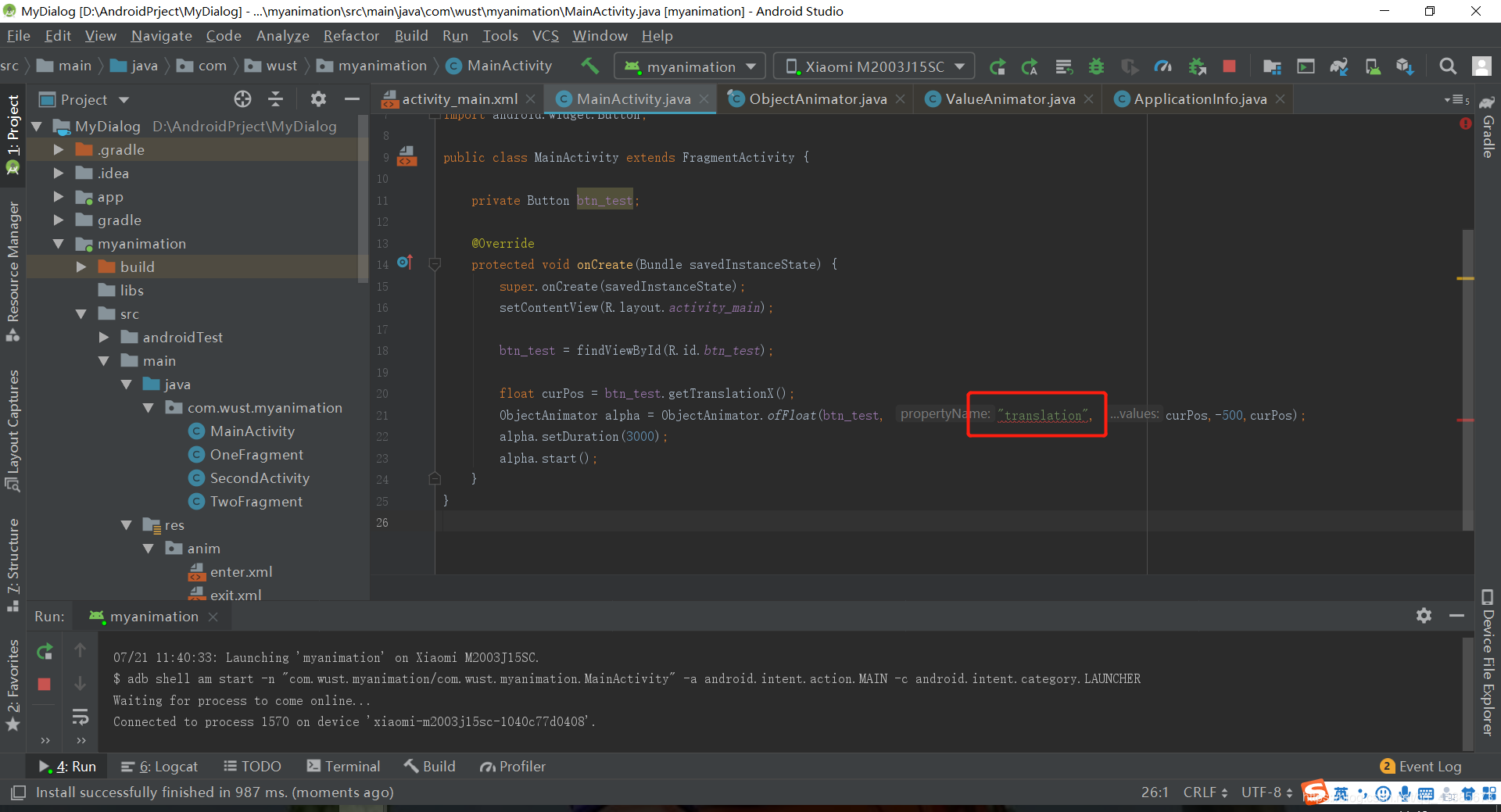The width and height of the screenshot is (1501, 812).
Task: Open the Project view mode dropdown
Action: pos(84,99)
